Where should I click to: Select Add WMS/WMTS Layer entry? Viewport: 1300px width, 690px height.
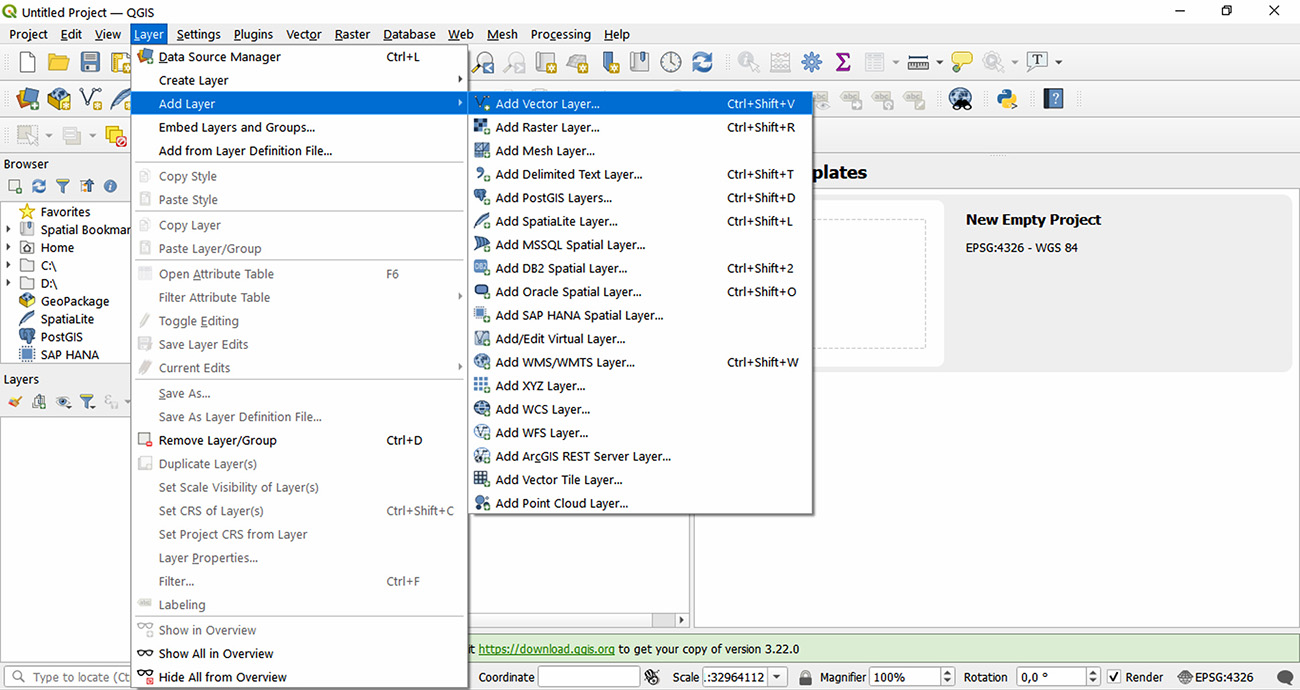pyautogui.click(x=640, y=362)
